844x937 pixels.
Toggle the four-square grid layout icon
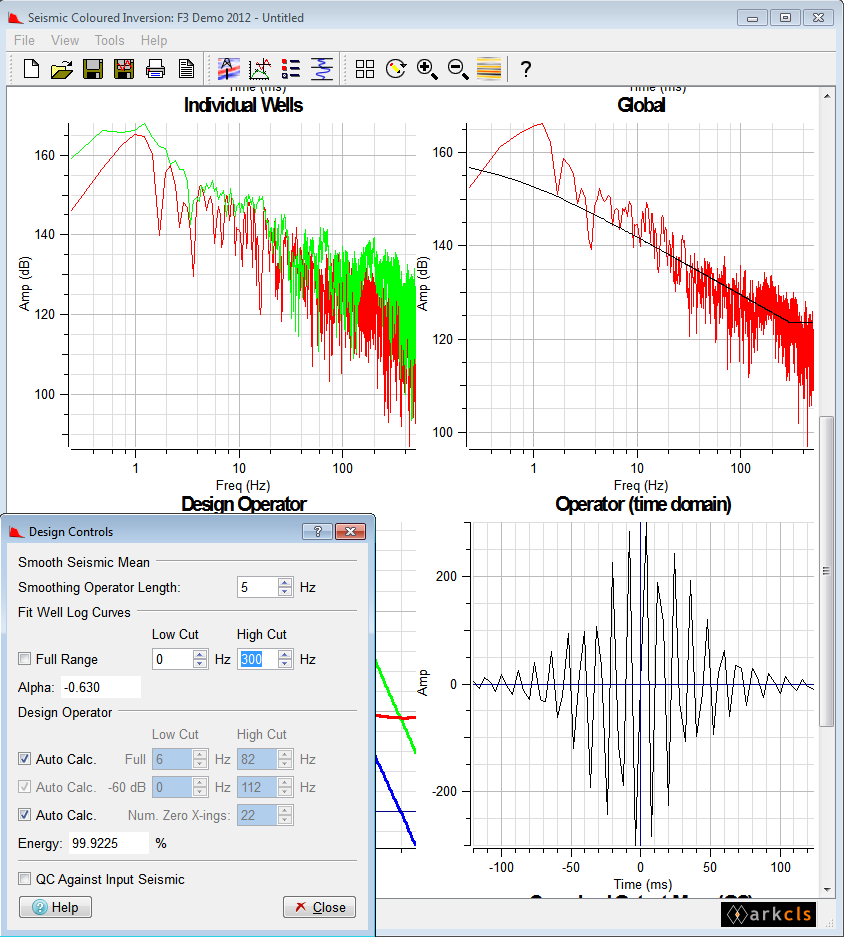pos(365,69)
